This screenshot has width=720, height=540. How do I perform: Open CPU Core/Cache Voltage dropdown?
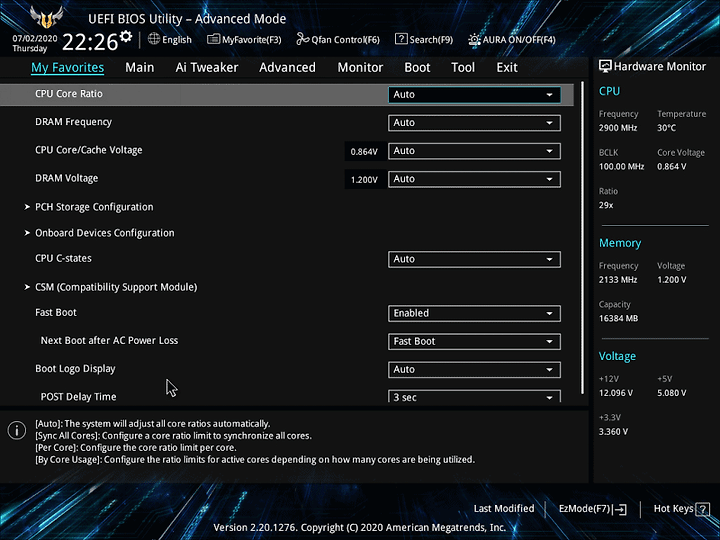(x=474, y=151)
